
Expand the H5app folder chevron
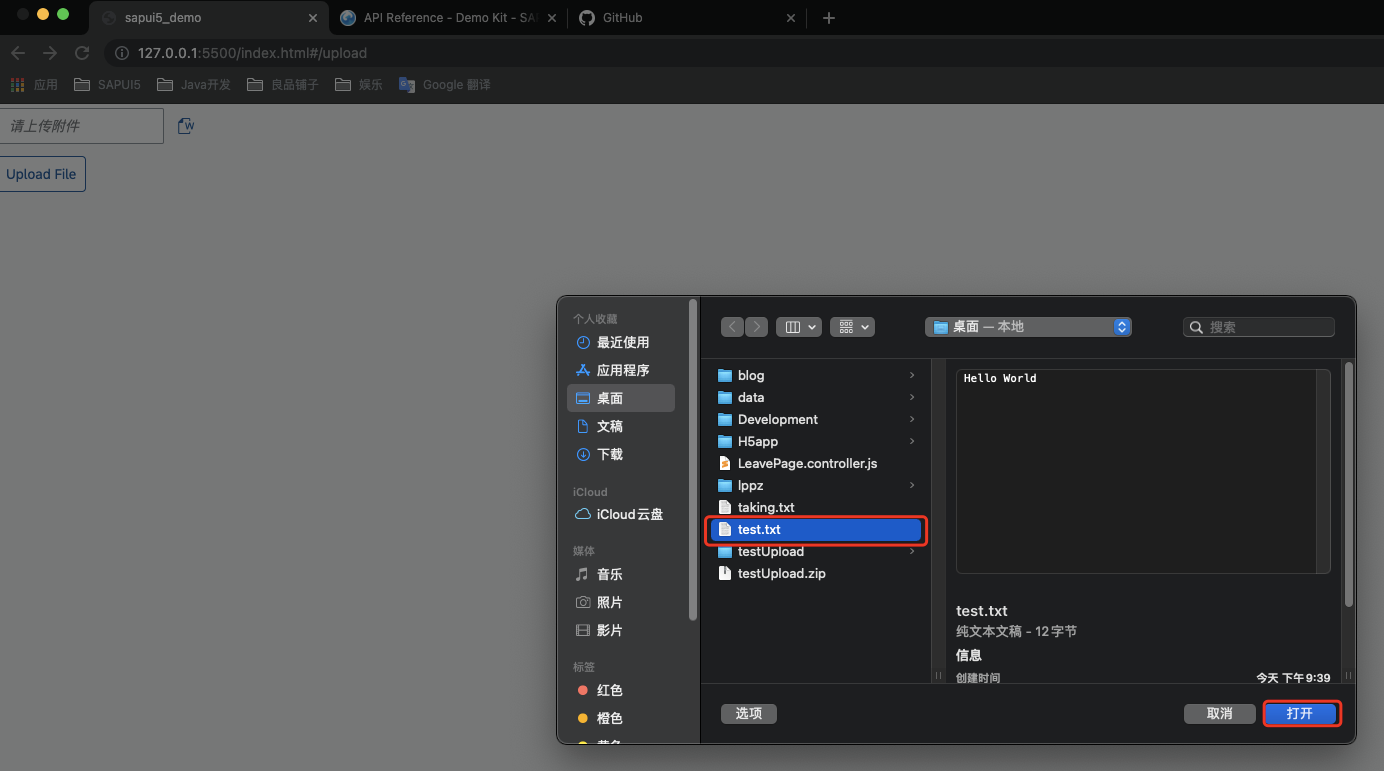point(912,441)
